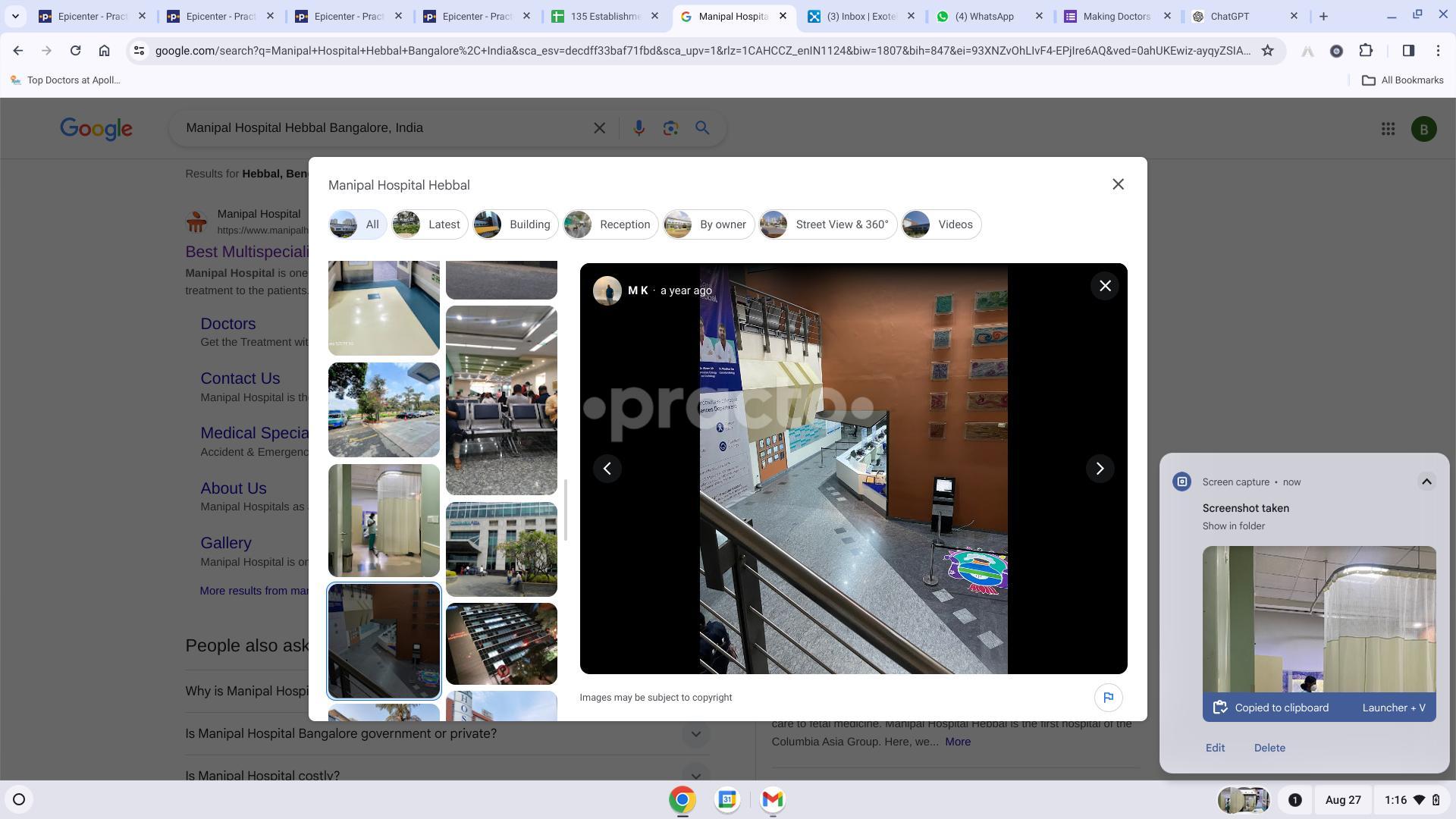Open the Google apps grid
1456x819 pixels.
click(x=1388, y=129)
